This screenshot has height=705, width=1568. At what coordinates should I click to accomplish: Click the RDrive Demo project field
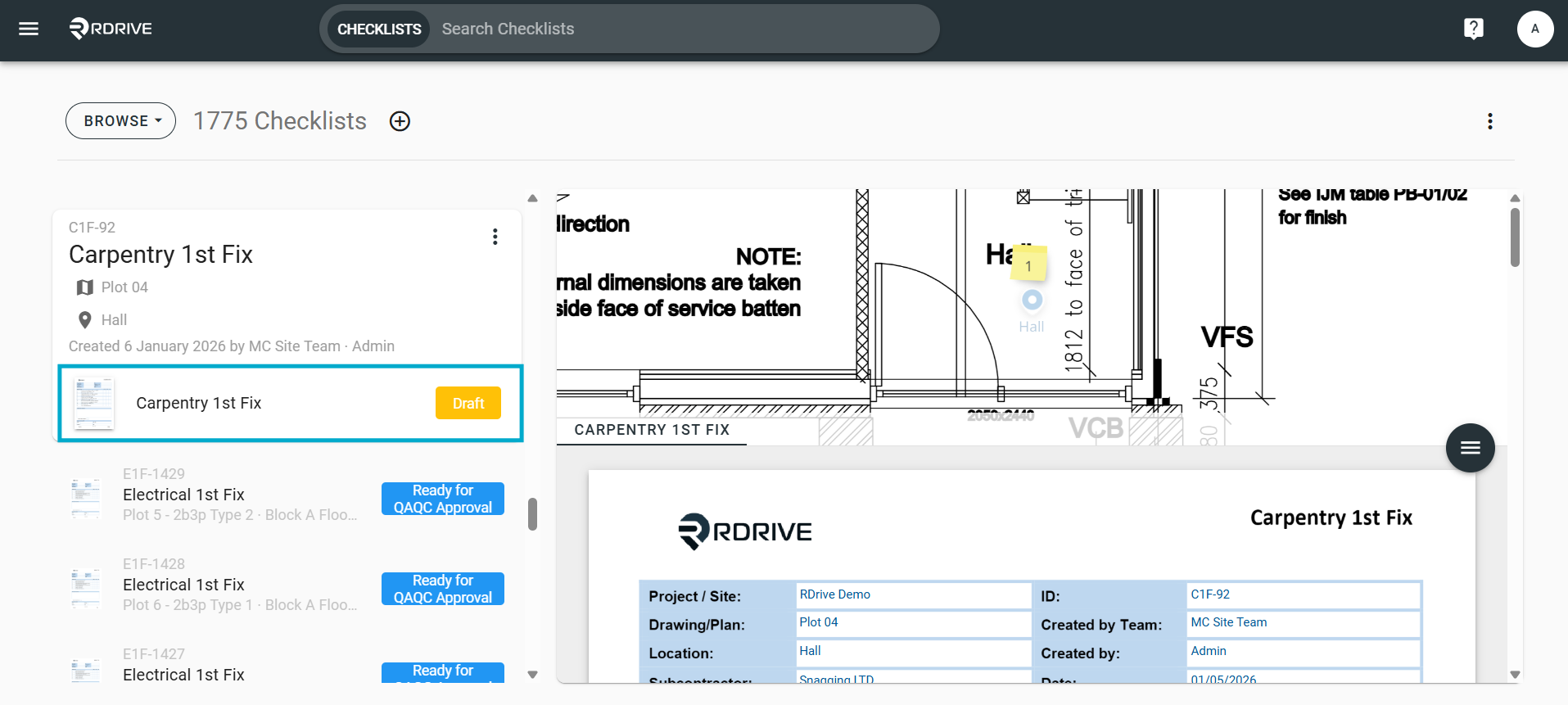(913, 595)
